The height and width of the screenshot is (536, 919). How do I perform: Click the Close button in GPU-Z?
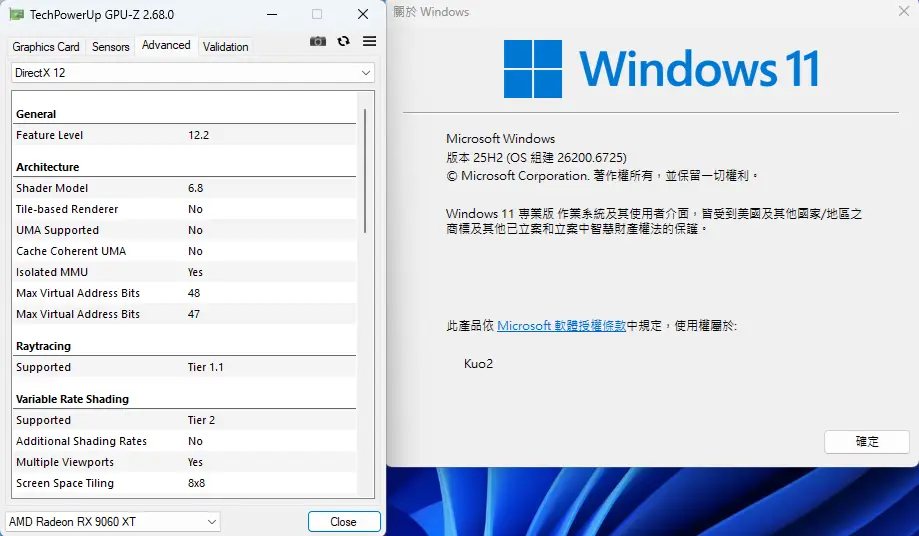point(343,522)
